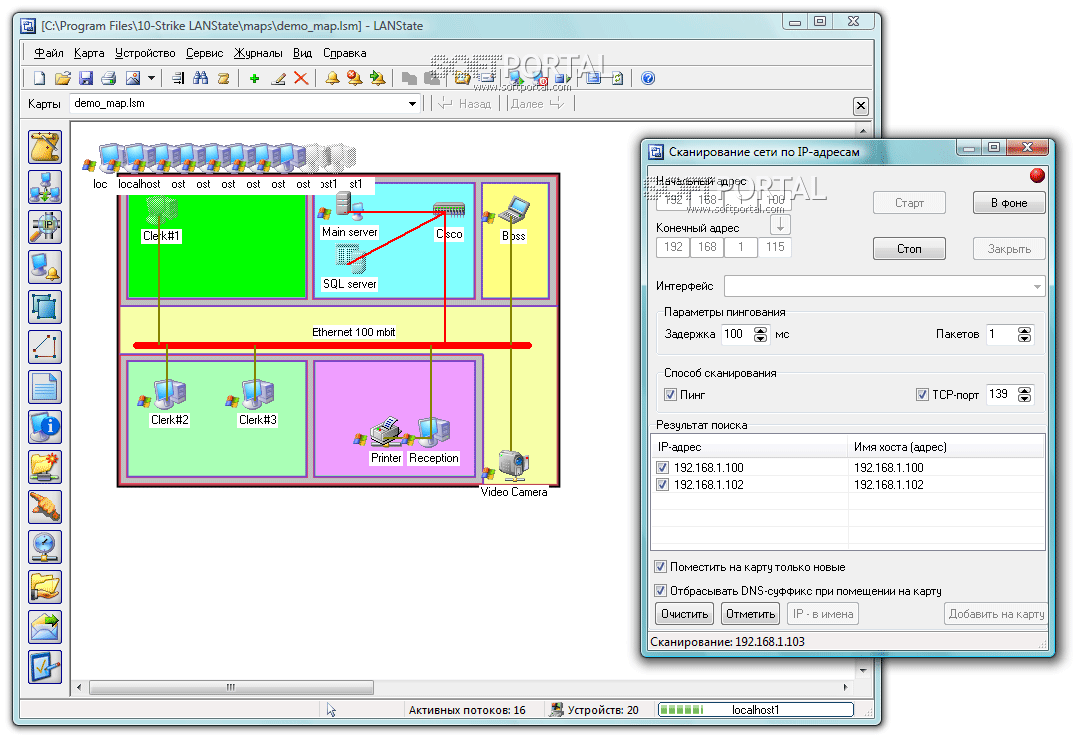Open the Карта menu
This screenshot has width=1073, height=735.
(89, 53)
